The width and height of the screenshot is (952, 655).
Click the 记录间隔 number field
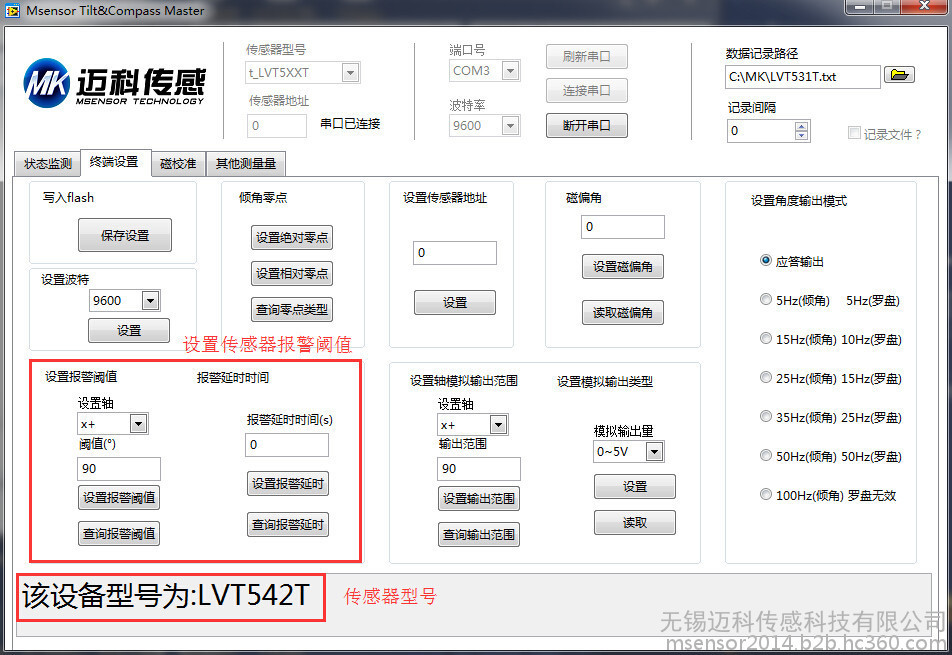click(x=761, y=131)
